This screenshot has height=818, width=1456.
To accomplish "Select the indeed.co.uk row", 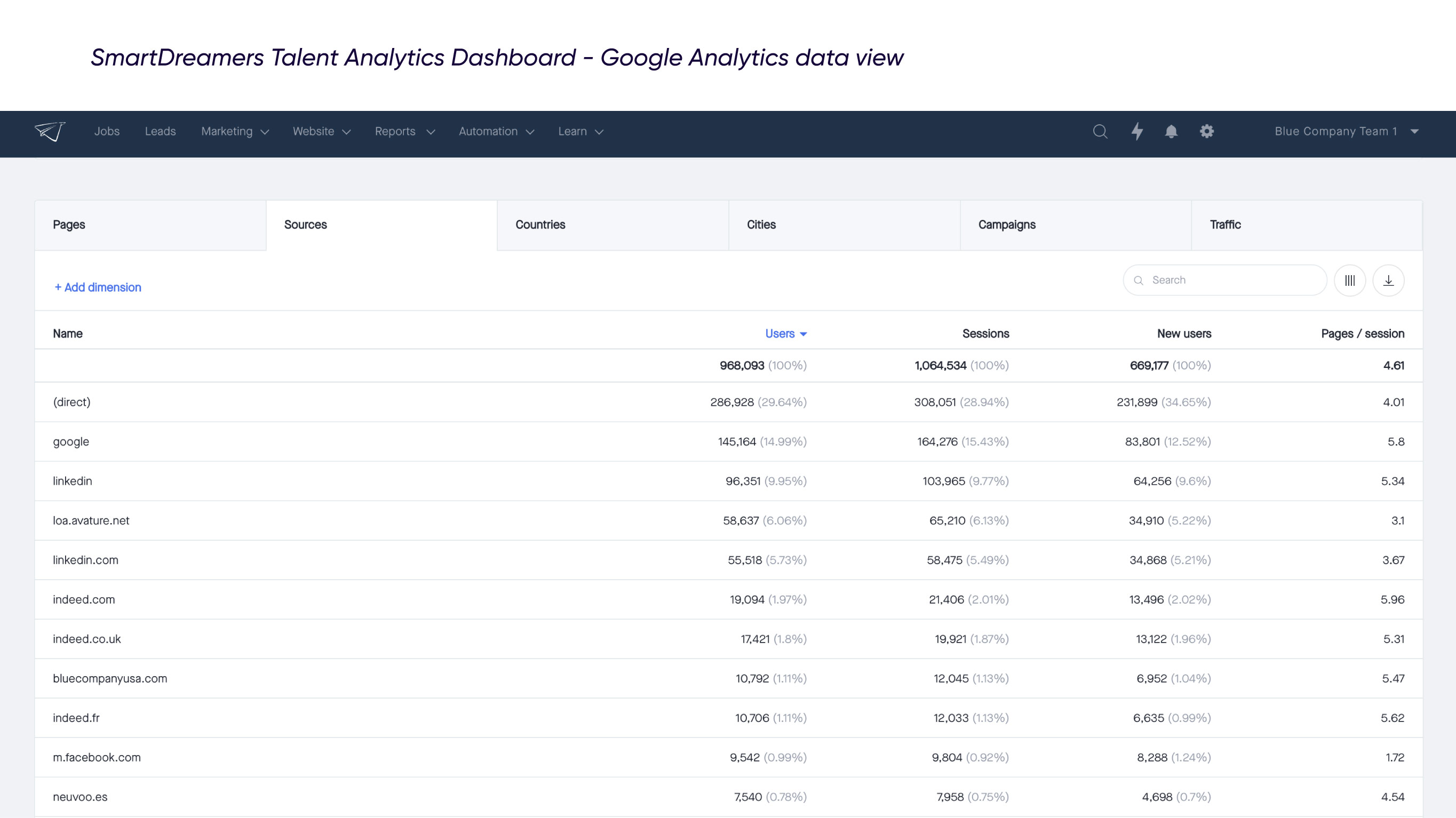I will (x=729, y=639).
